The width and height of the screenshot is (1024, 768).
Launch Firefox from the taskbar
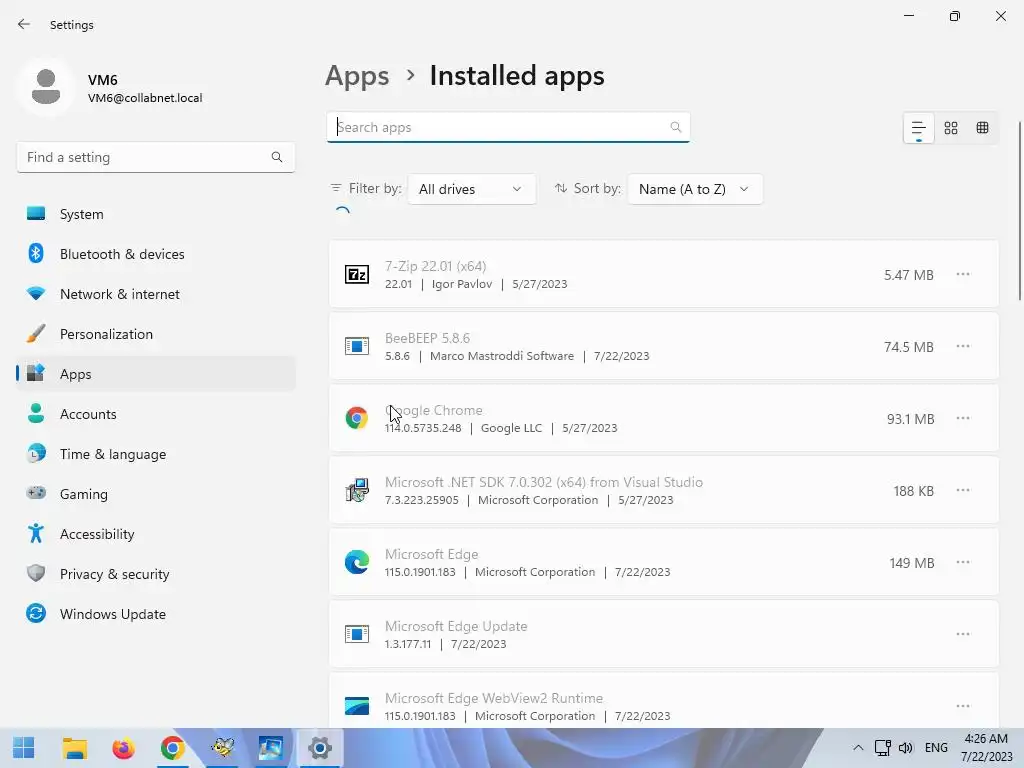(123, 748)
